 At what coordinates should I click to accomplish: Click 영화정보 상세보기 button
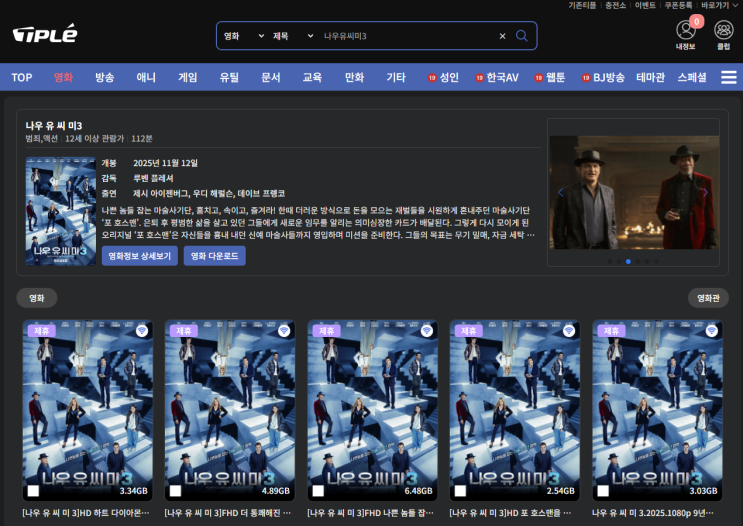[x=140, y=256]
